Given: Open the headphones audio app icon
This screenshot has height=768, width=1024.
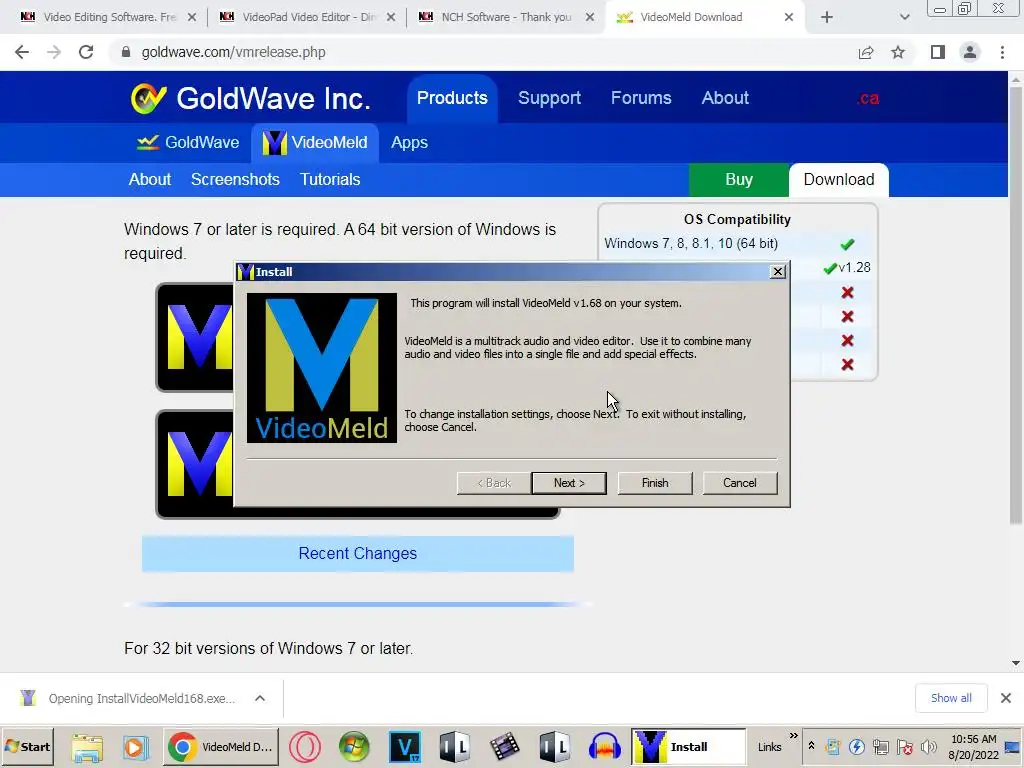Looking at the screenshot, I should [604, 747].
